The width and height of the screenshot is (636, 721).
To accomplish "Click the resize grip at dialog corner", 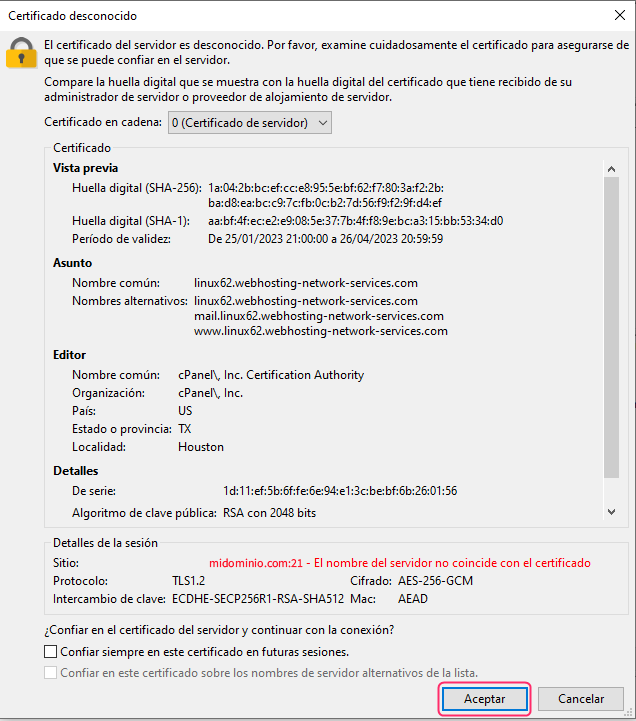I will click(628, 713).
